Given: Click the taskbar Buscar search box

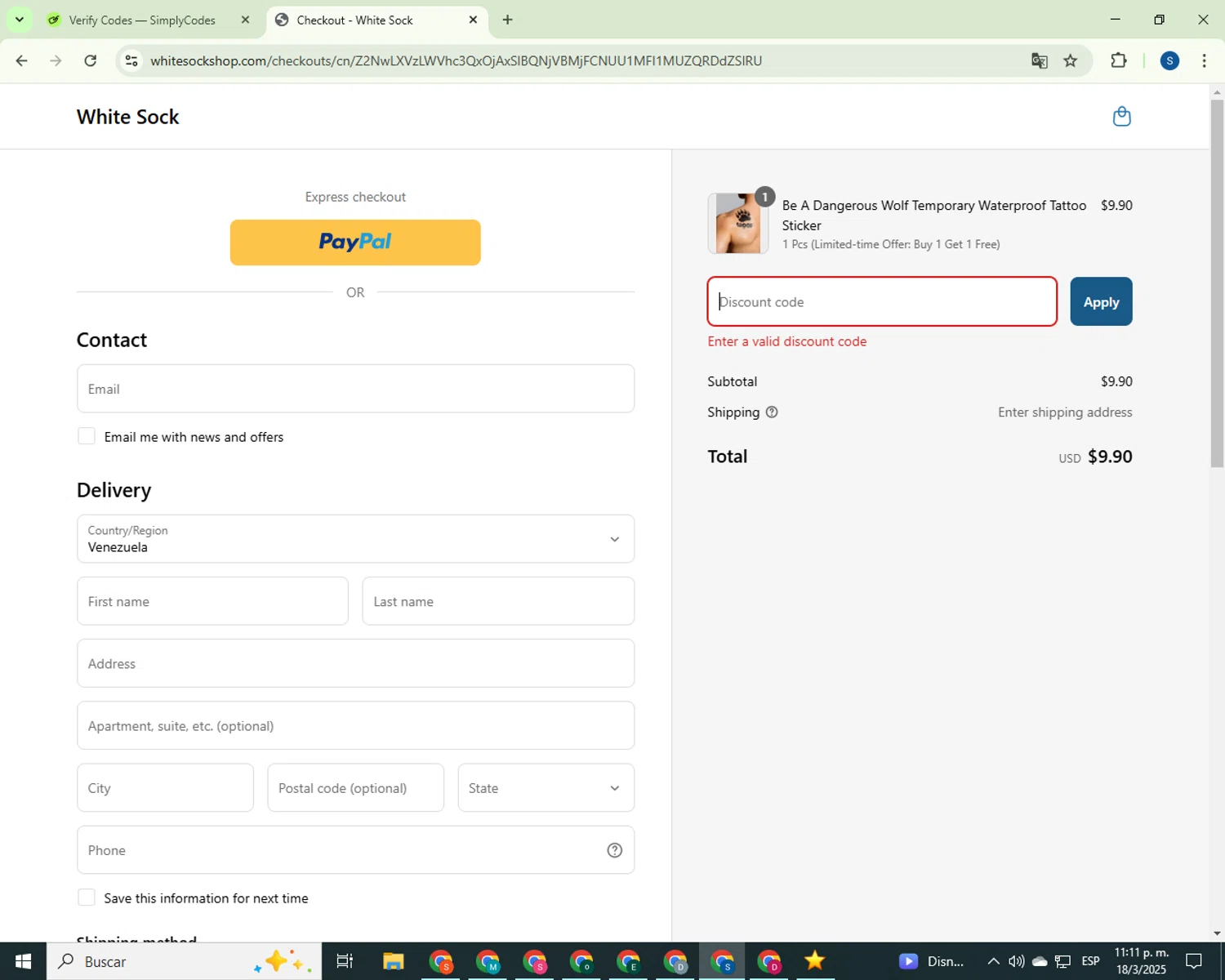Looking at the screenshot, I should click(184, 961).
